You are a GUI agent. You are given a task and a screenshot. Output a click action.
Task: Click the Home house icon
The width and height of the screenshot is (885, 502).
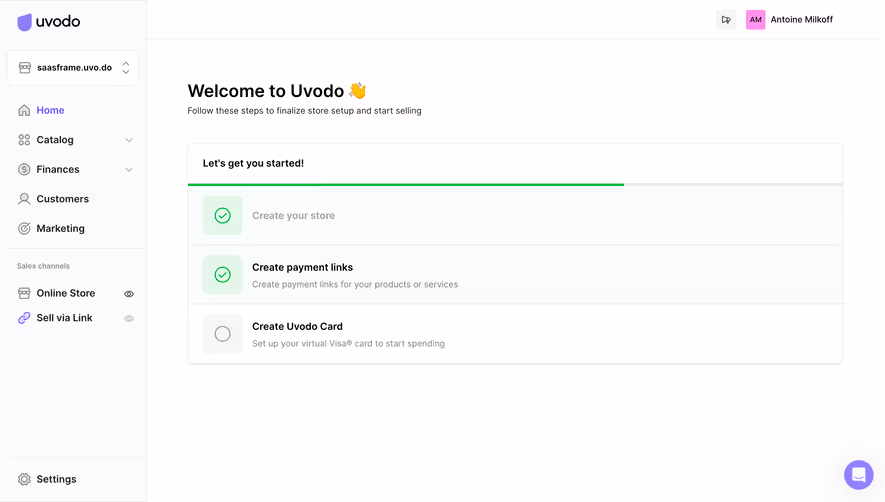pyautogui.click(x=24, y=110)
